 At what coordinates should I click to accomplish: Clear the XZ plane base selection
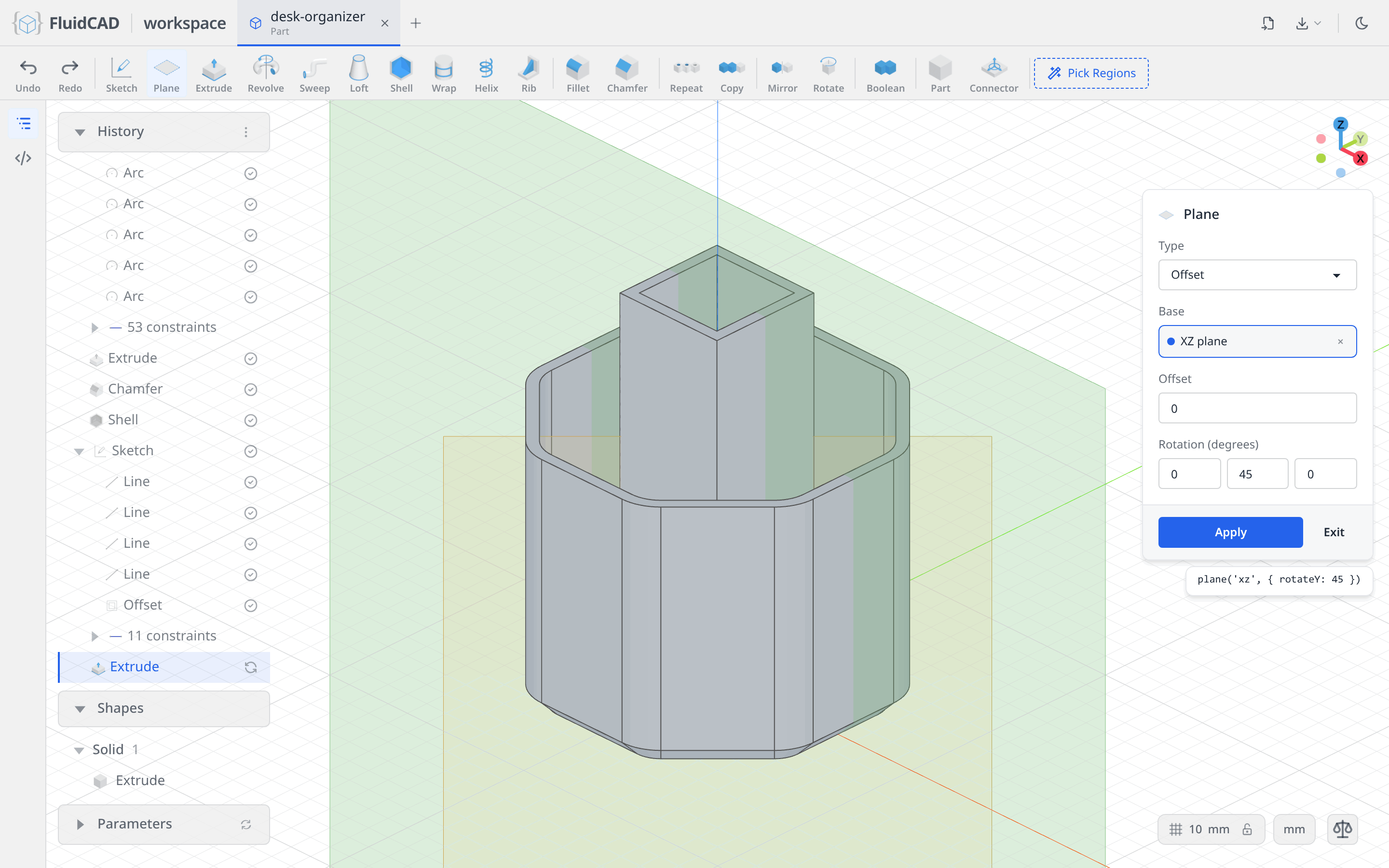tap(1340, 341)
